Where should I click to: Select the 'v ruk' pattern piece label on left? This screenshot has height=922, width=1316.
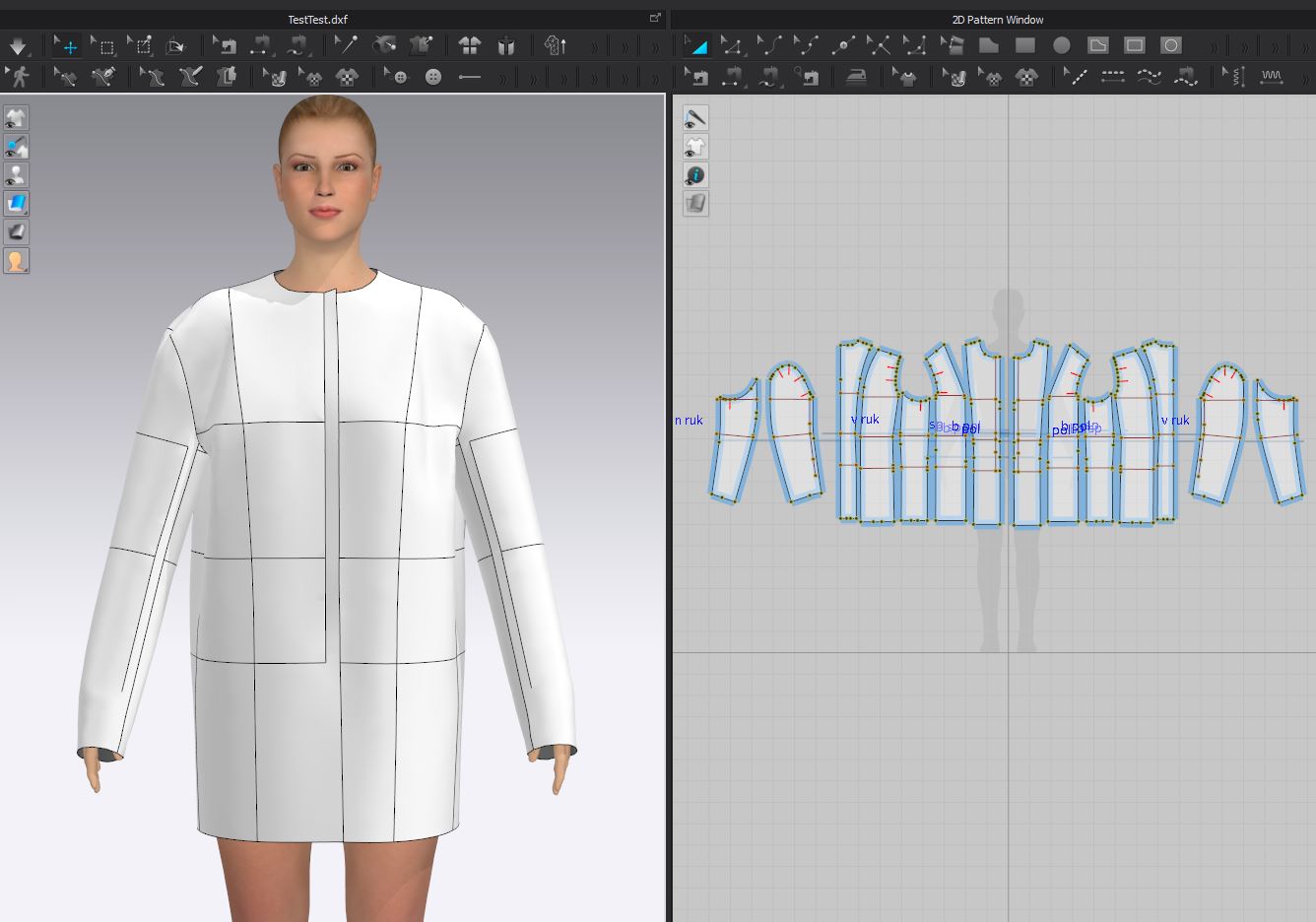click(x=865, y=420)
